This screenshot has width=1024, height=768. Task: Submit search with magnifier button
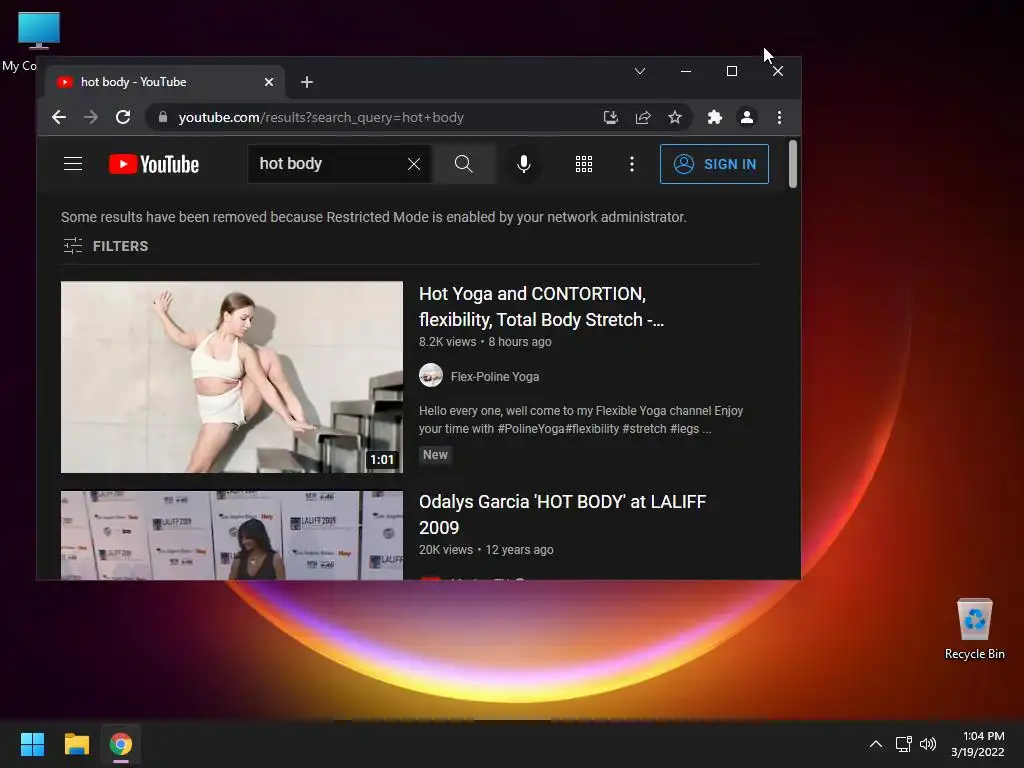[x=464, y=164]
